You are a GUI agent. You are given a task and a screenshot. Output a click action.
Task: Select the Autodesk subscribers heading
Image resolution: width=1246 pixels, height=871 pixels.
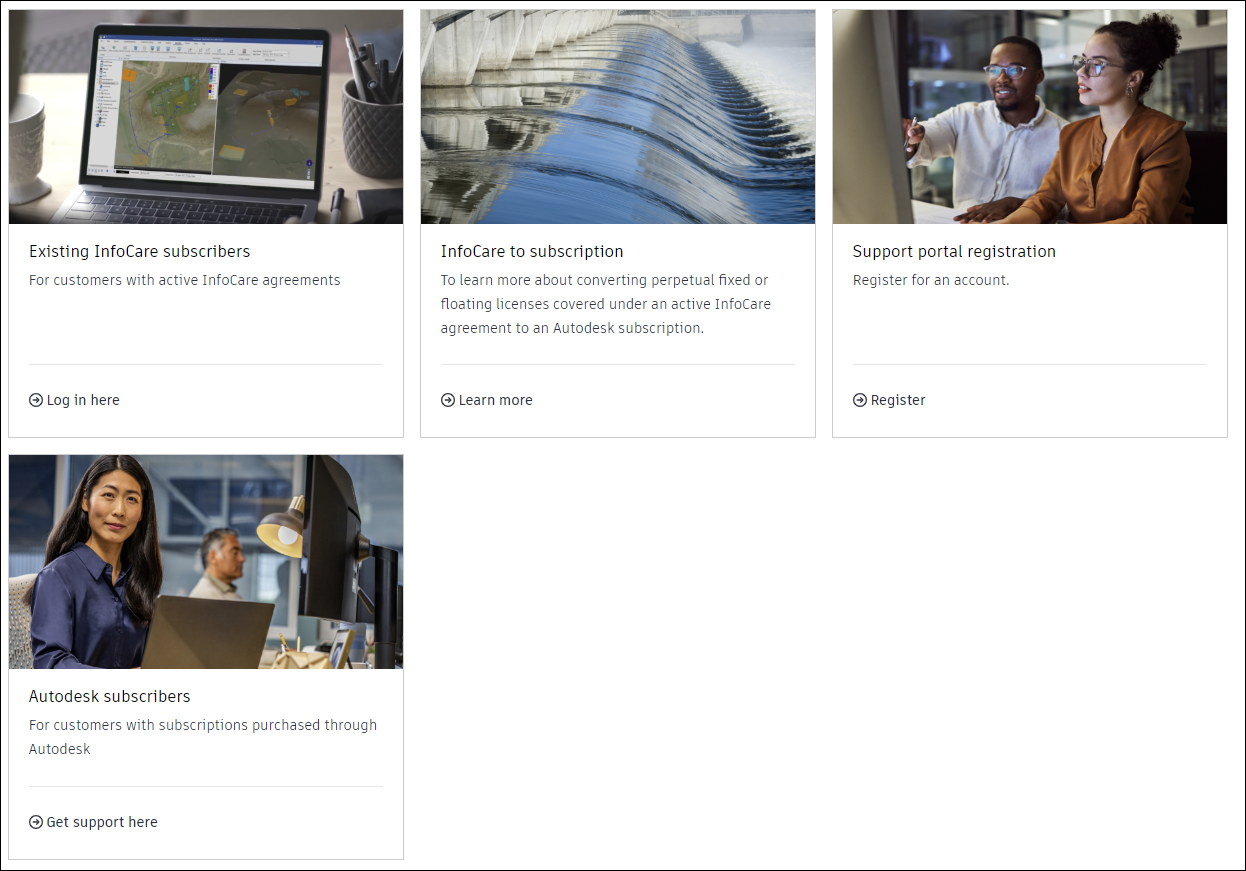[110, 697]
